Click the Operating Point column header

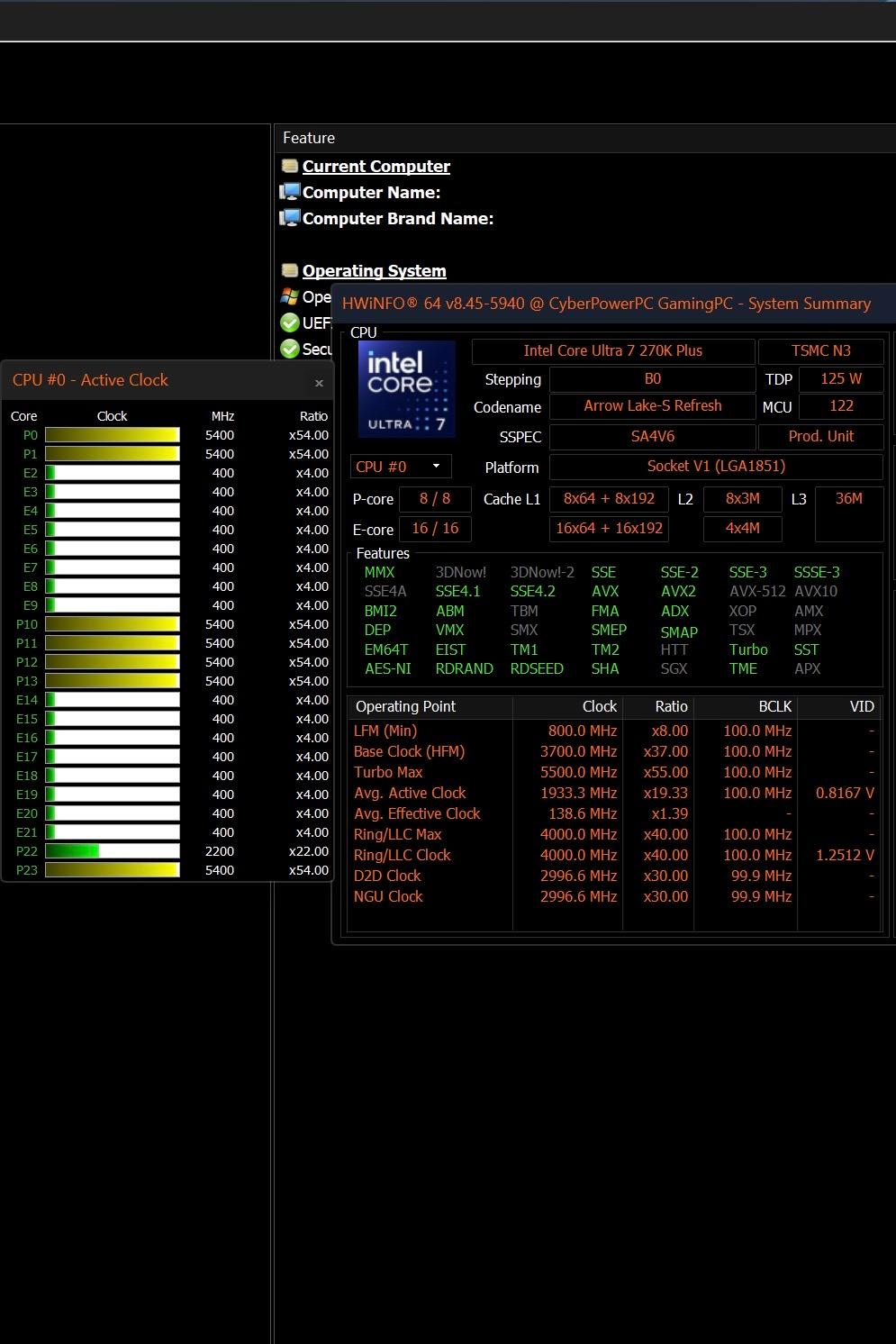pos(430,707)
